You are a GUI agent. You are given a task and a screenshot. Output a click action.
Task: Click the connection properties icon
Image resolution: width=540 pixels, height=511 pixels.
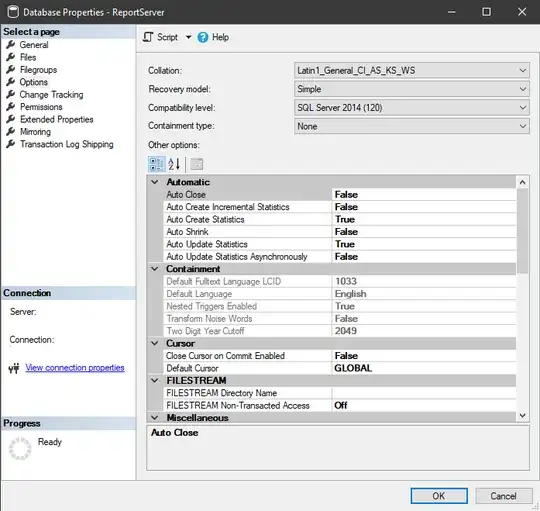[14, 368]
